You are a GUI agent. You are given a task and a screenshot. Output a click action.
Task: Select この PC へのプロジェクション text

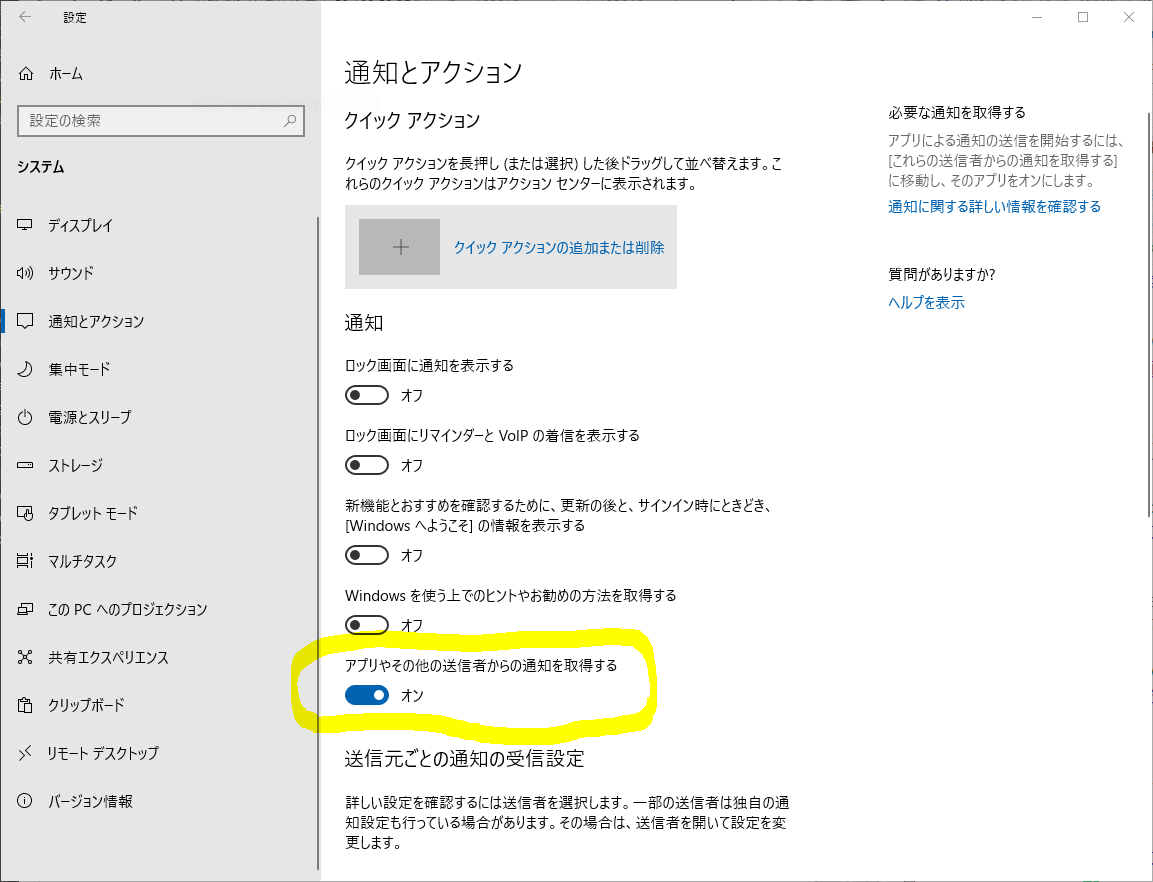click(128, 609)
